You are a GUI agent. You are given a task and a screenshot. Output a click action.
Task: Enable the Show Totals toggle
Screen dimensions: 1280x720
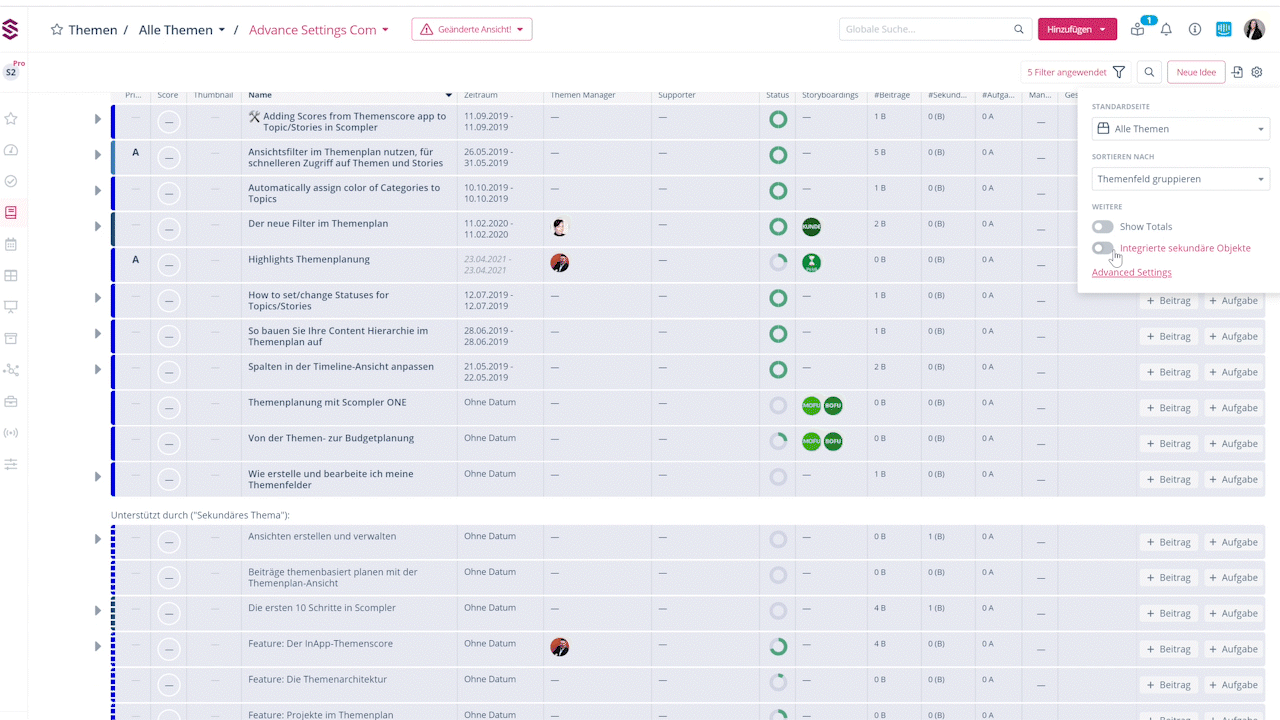coord(1103,227)
